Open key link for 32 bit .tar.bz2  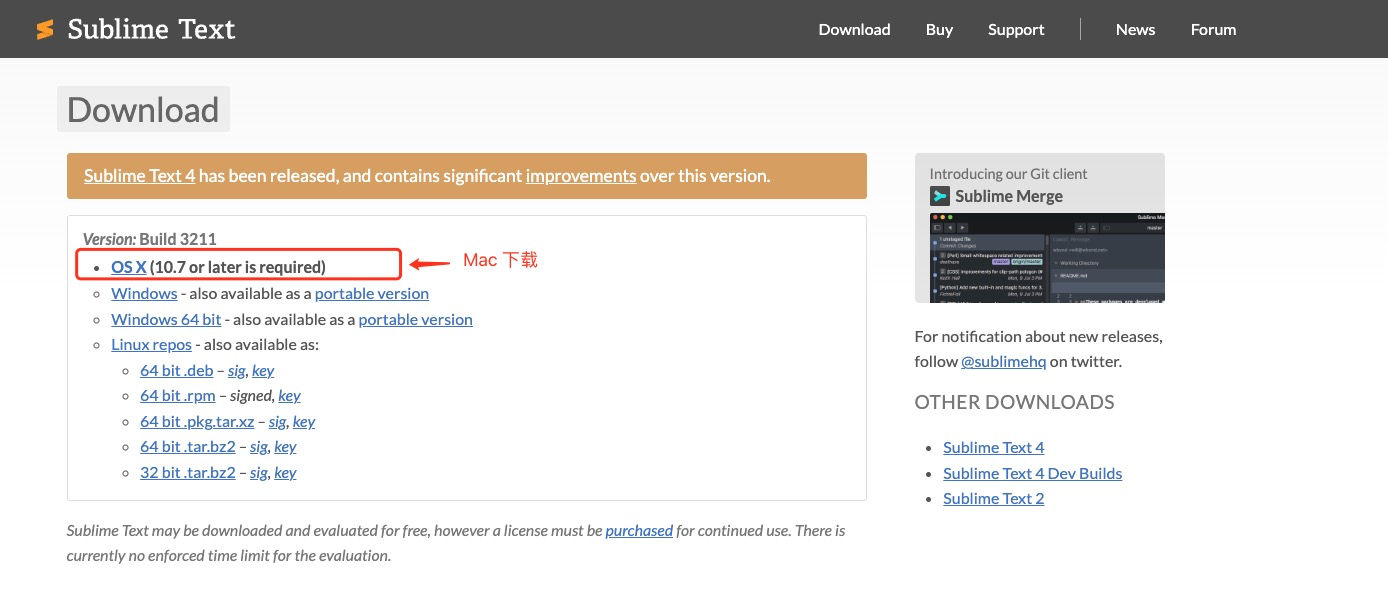coord(285,472)
